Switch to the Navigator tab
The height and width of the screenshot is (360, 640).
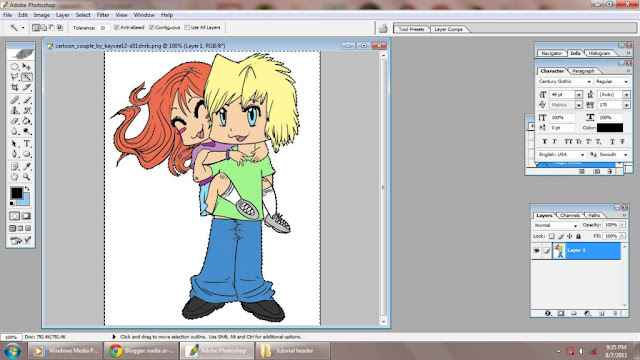[x=551, y=53]
